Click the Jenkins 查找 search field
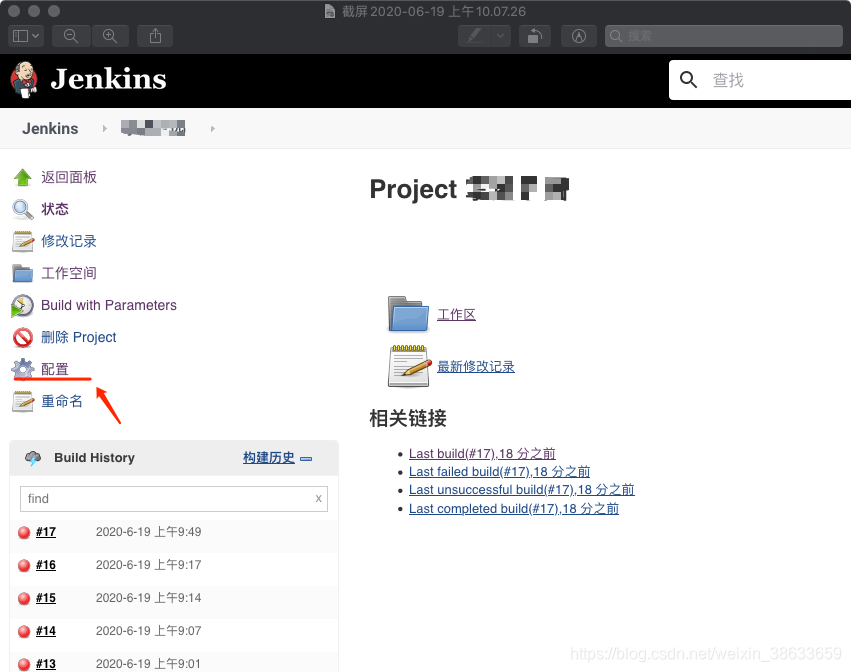This screenshot has height=672, width=851. point(760,80)
